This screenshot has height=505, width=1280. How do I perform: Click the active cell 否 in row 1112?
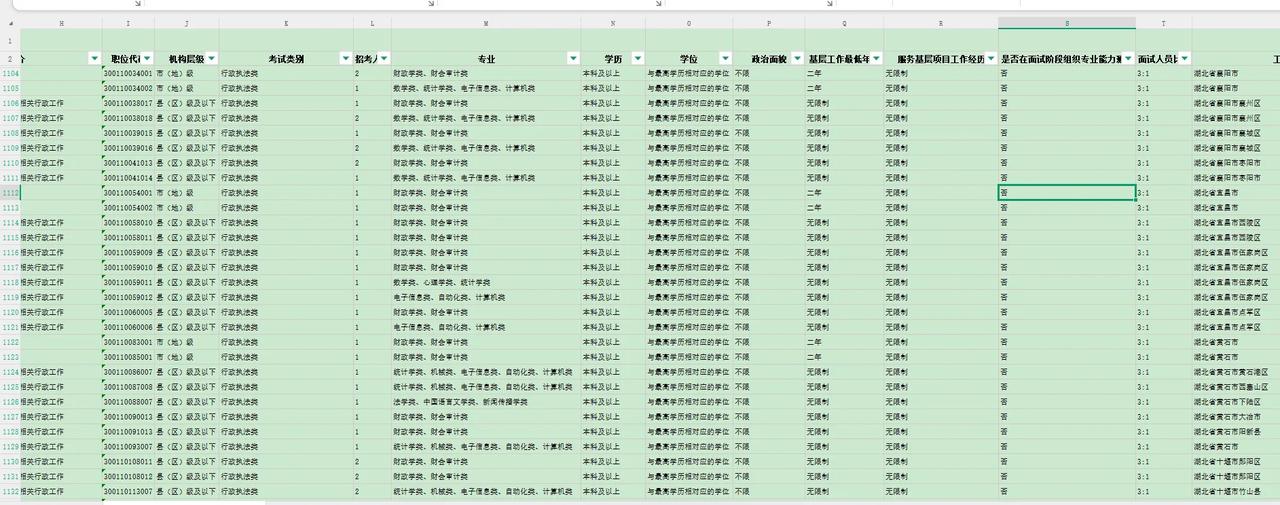pyautogui.click(x=1067, y=193)
